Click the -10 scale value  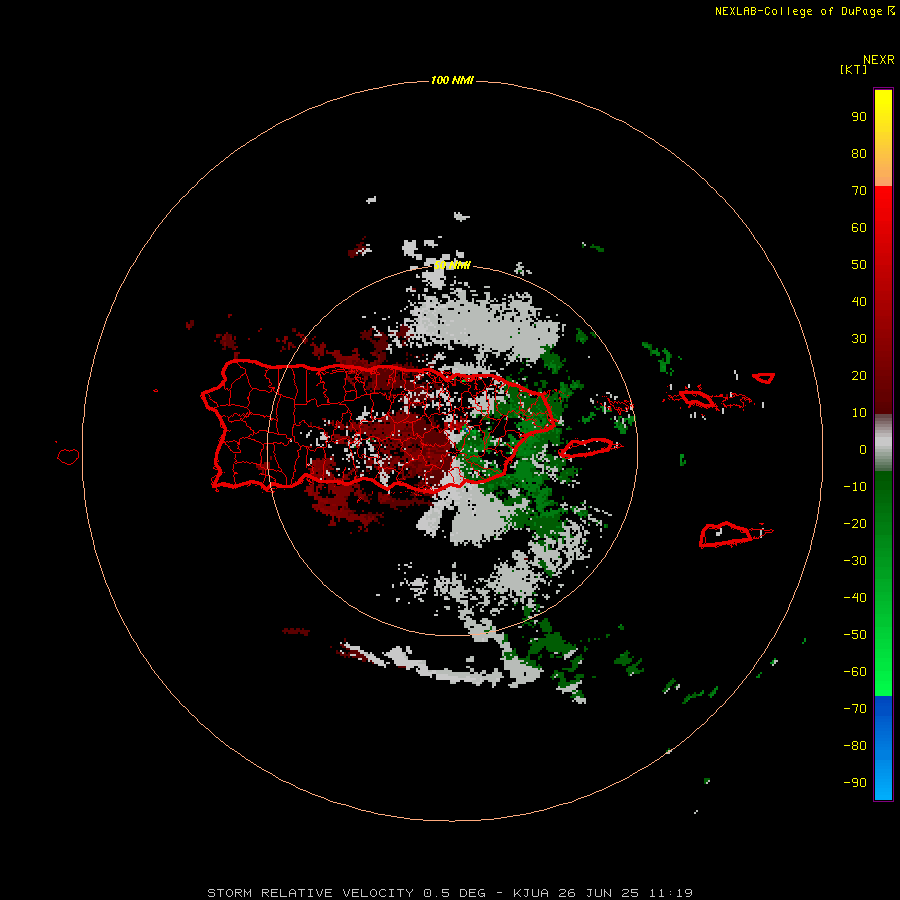pyautogui.click(x=855, y=487)
